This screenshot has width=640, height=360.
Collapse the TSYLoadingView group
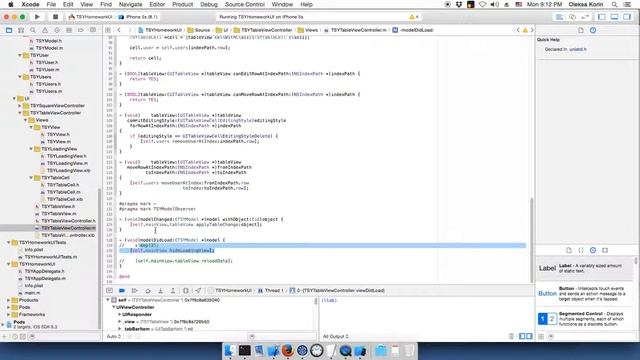[31, 149]
